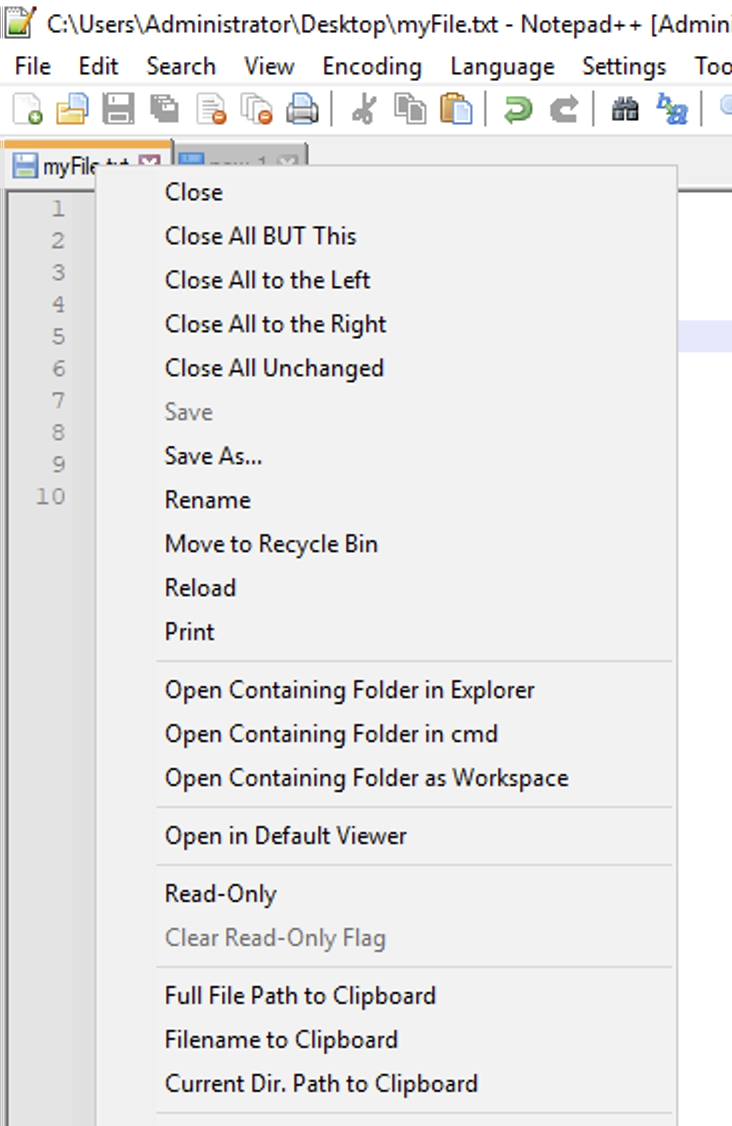The width and height of the screenshot is (732, 1126).
Task: Enable Read-Only from the context menu
Action: [x=220, y=893]
